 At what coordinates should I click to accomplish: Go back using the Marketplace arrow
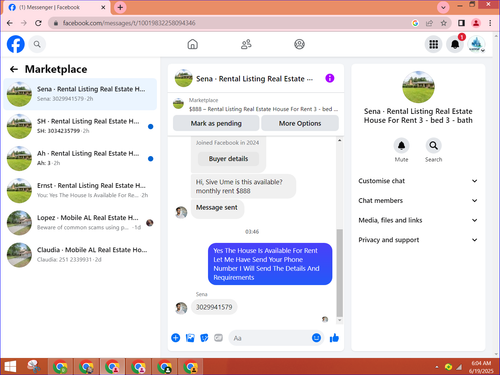coord(14,69)
